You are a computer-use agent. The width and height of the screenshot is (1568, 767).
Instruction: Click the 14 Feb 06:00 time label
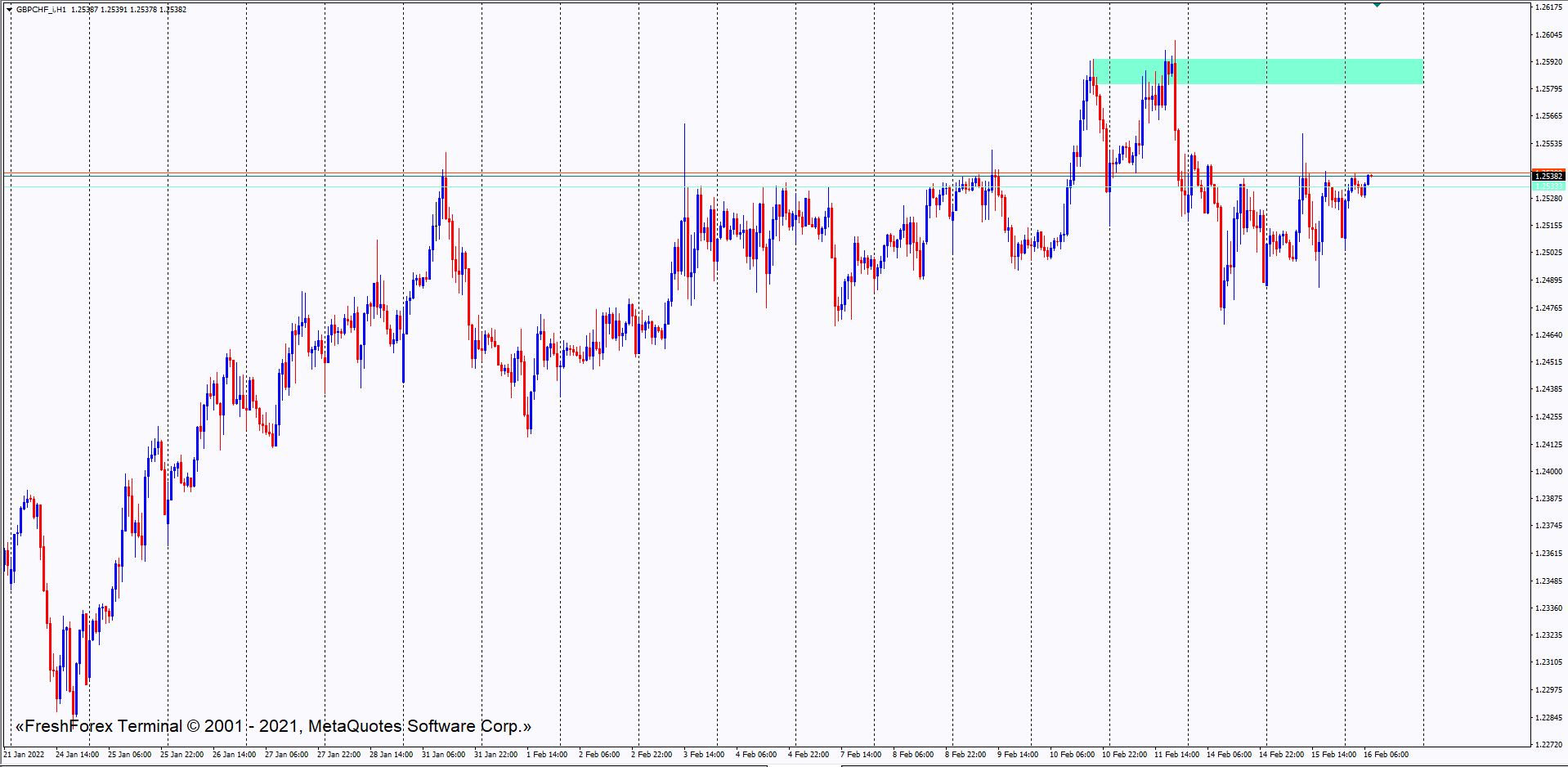point(1229,754)
